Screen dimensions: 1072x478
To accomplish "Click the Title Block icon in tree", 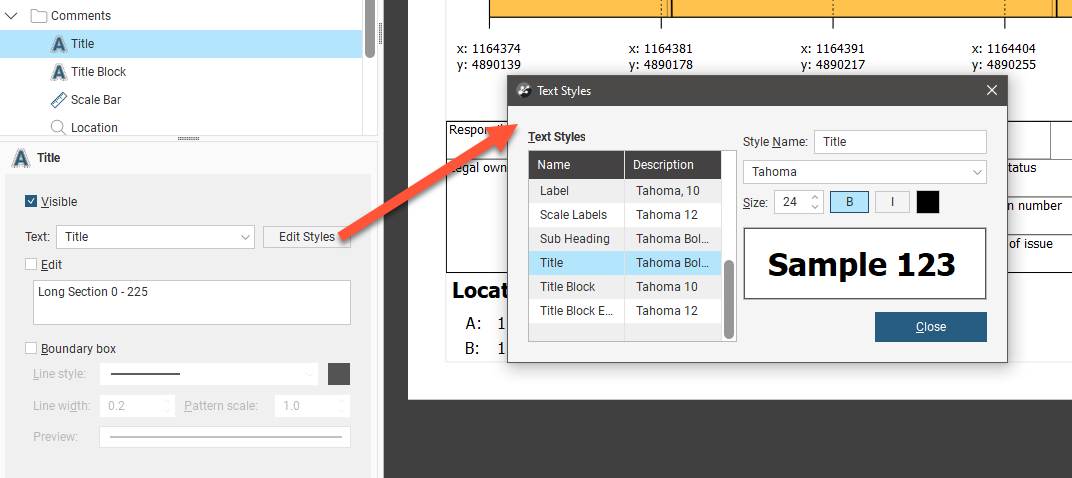I will 58,72.
